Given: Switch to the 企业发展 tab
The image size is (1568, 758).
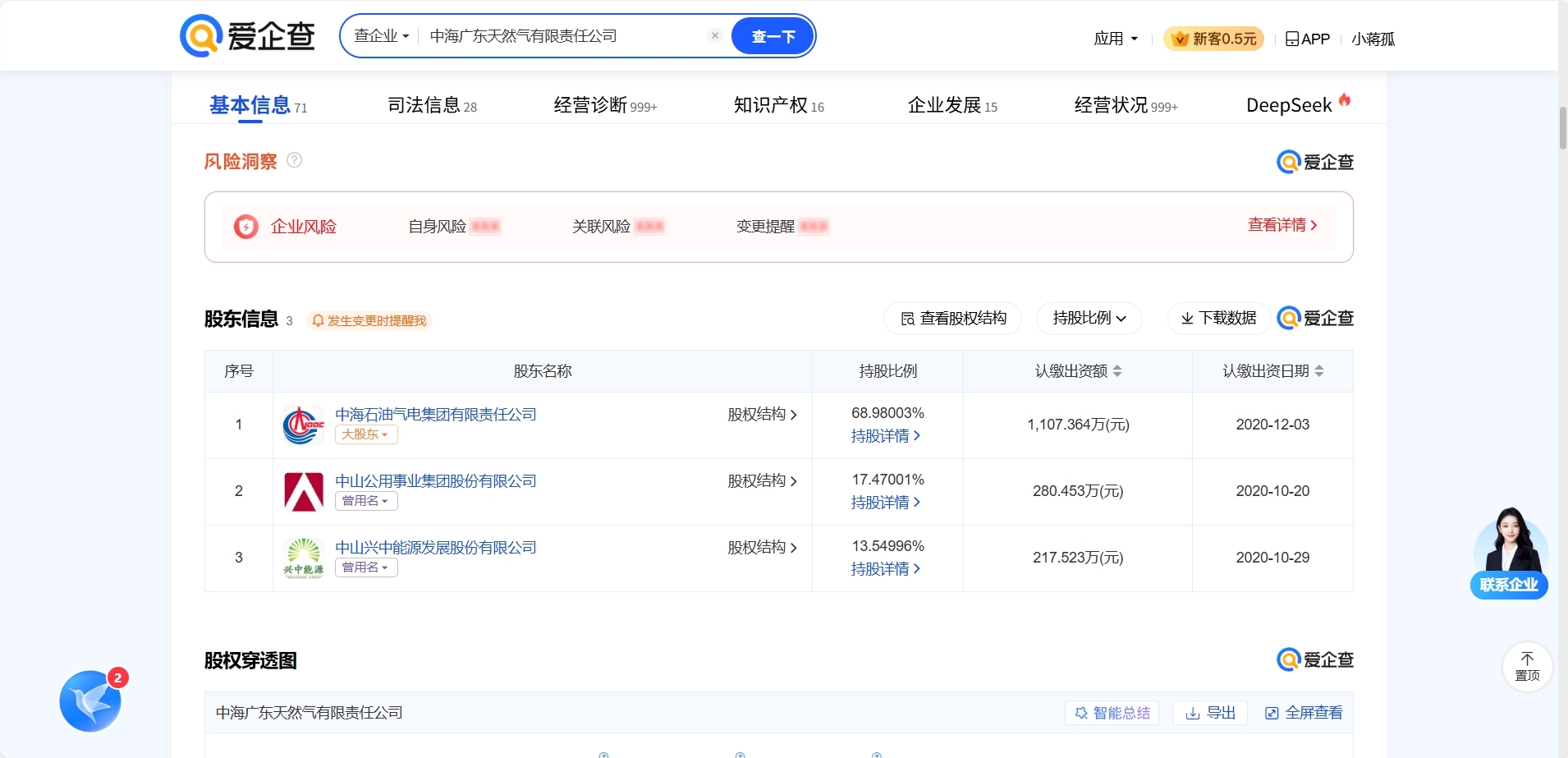Looking at the screenshot, I should (x=952, y=105).
